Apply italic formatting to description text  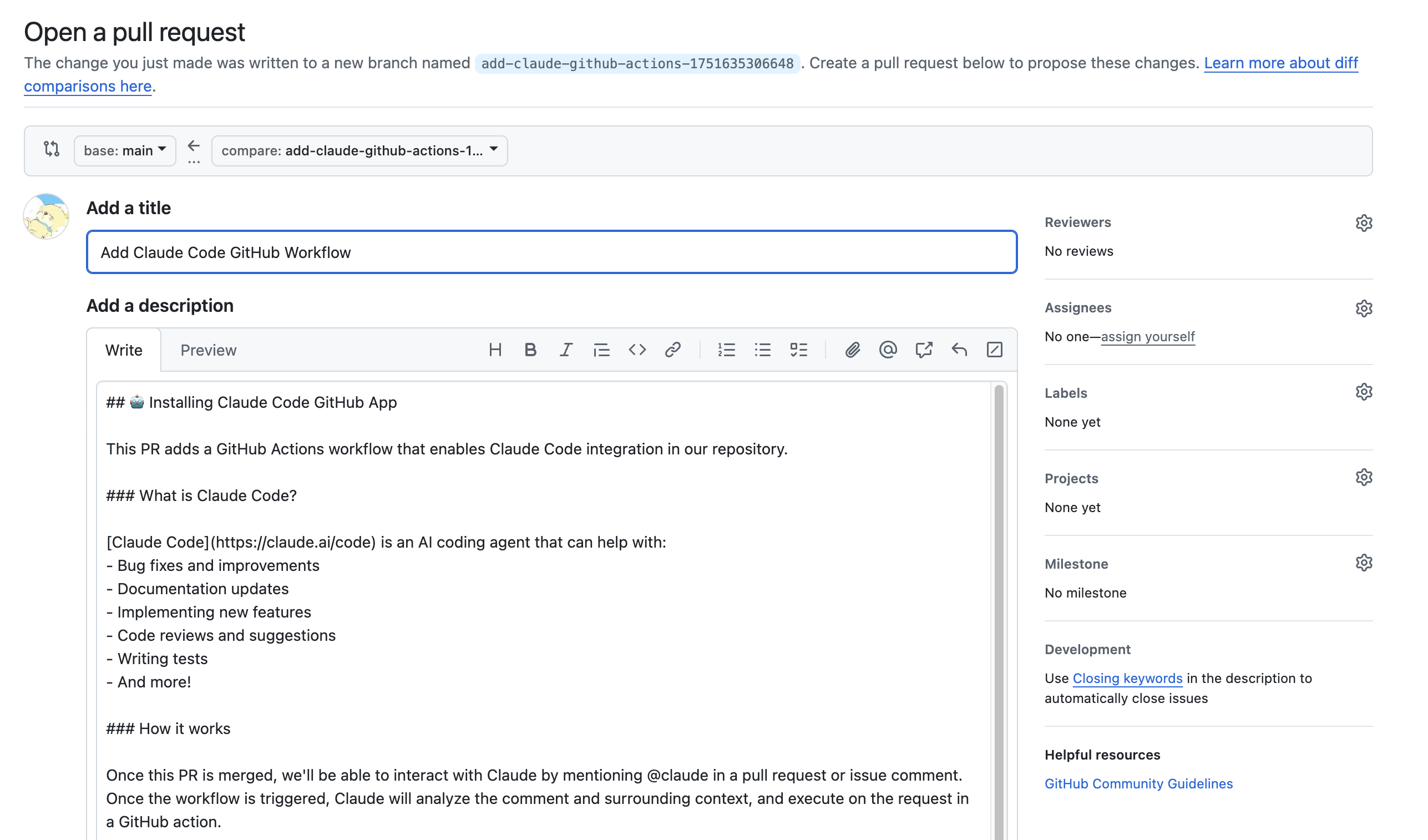coord(565,350)
